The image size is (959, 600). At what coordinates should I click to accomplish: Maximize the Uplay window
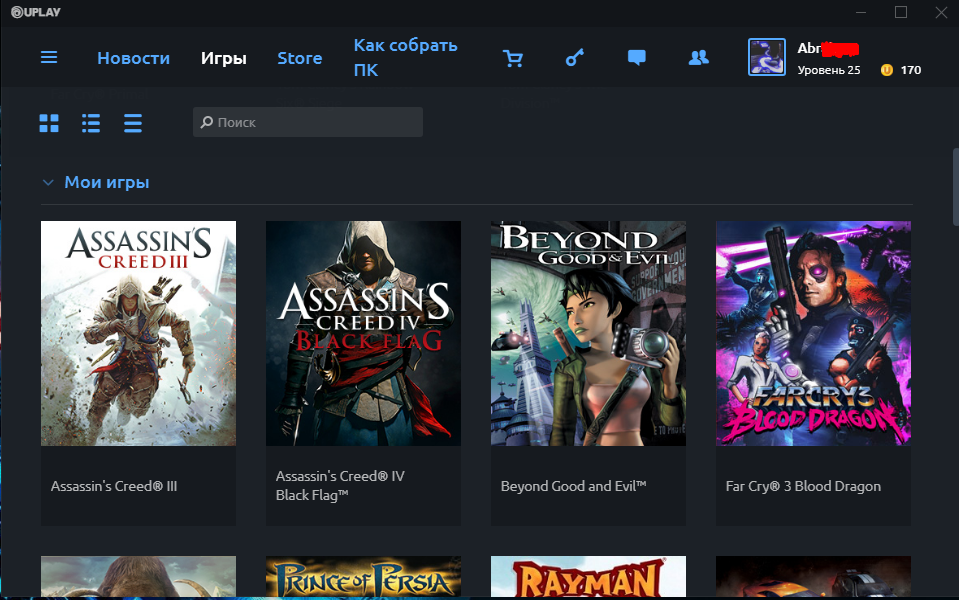tap(901, 12)
